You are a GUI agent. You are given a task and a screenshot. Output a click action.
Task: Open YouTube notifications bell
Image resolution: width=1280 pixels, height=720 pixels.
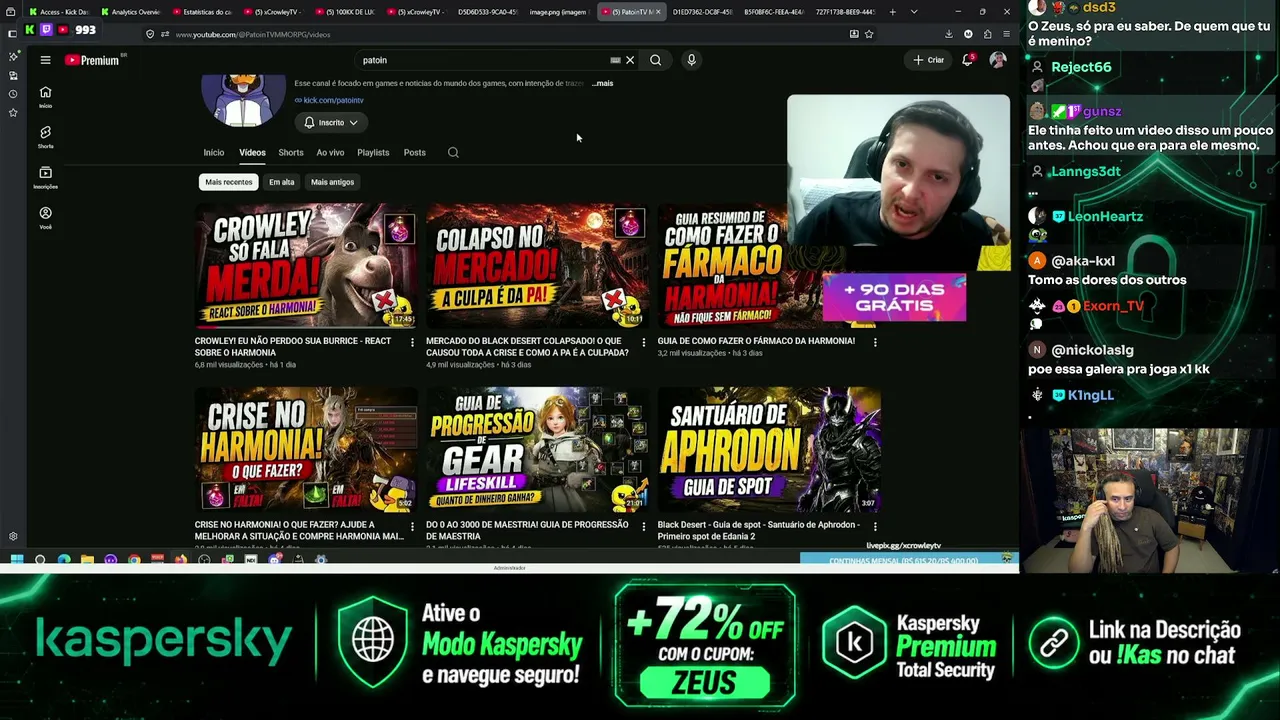[967, 60]
